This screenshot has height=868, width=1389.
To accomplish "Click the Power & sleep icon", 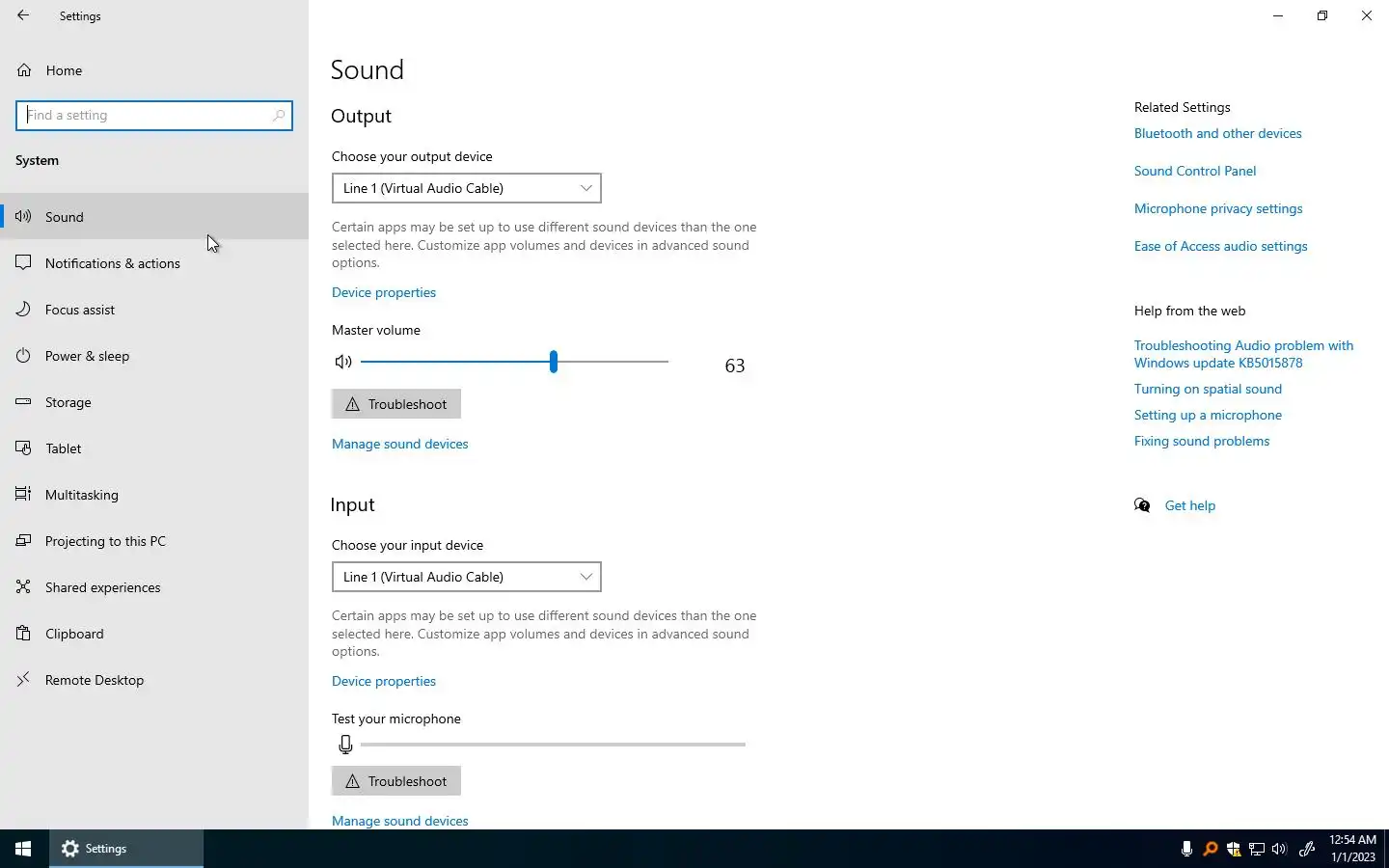I will [x=23, y=356].
